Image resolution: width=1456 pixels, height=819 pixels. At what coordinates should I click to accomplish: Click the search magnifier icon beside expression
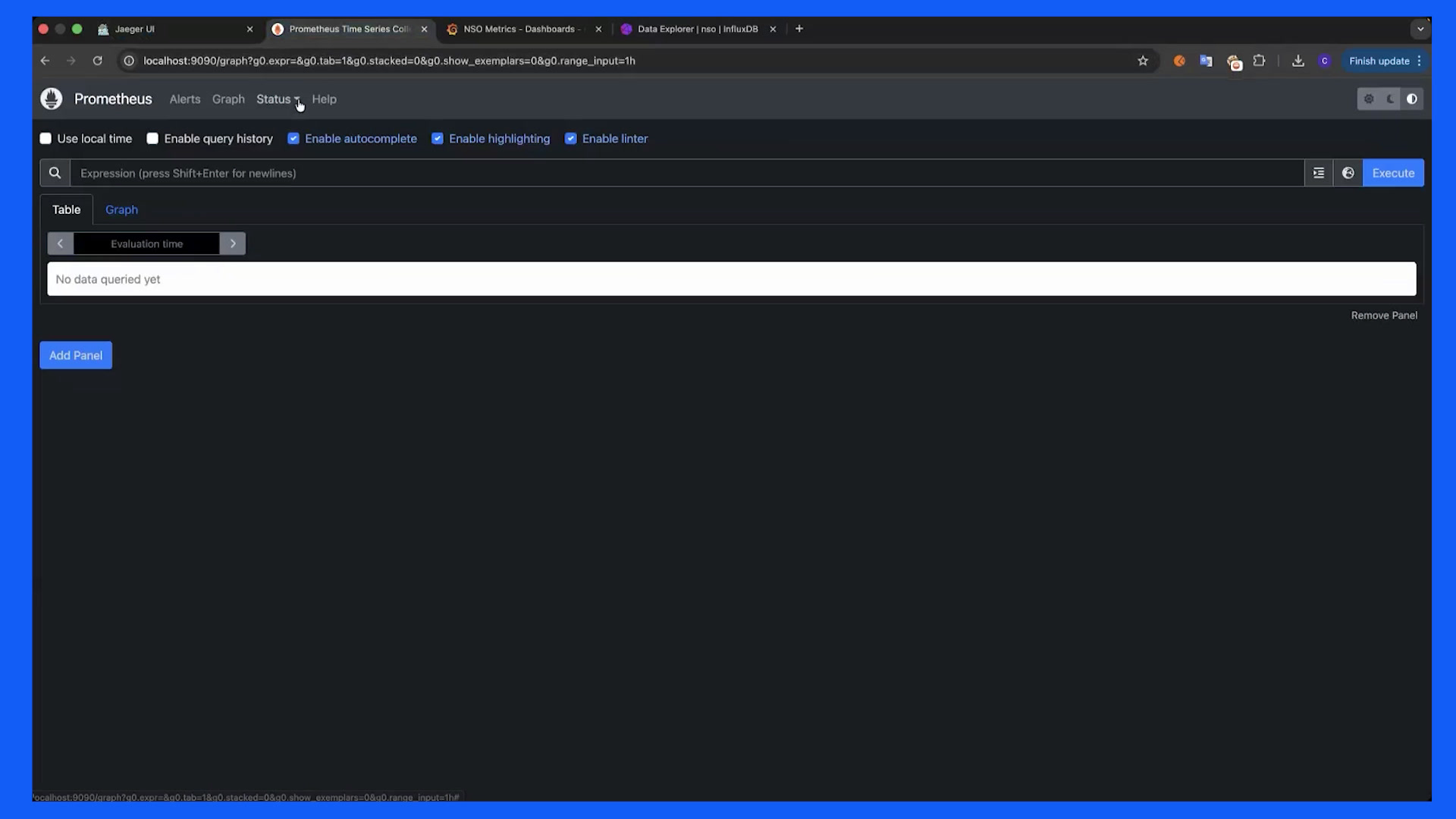55,173
